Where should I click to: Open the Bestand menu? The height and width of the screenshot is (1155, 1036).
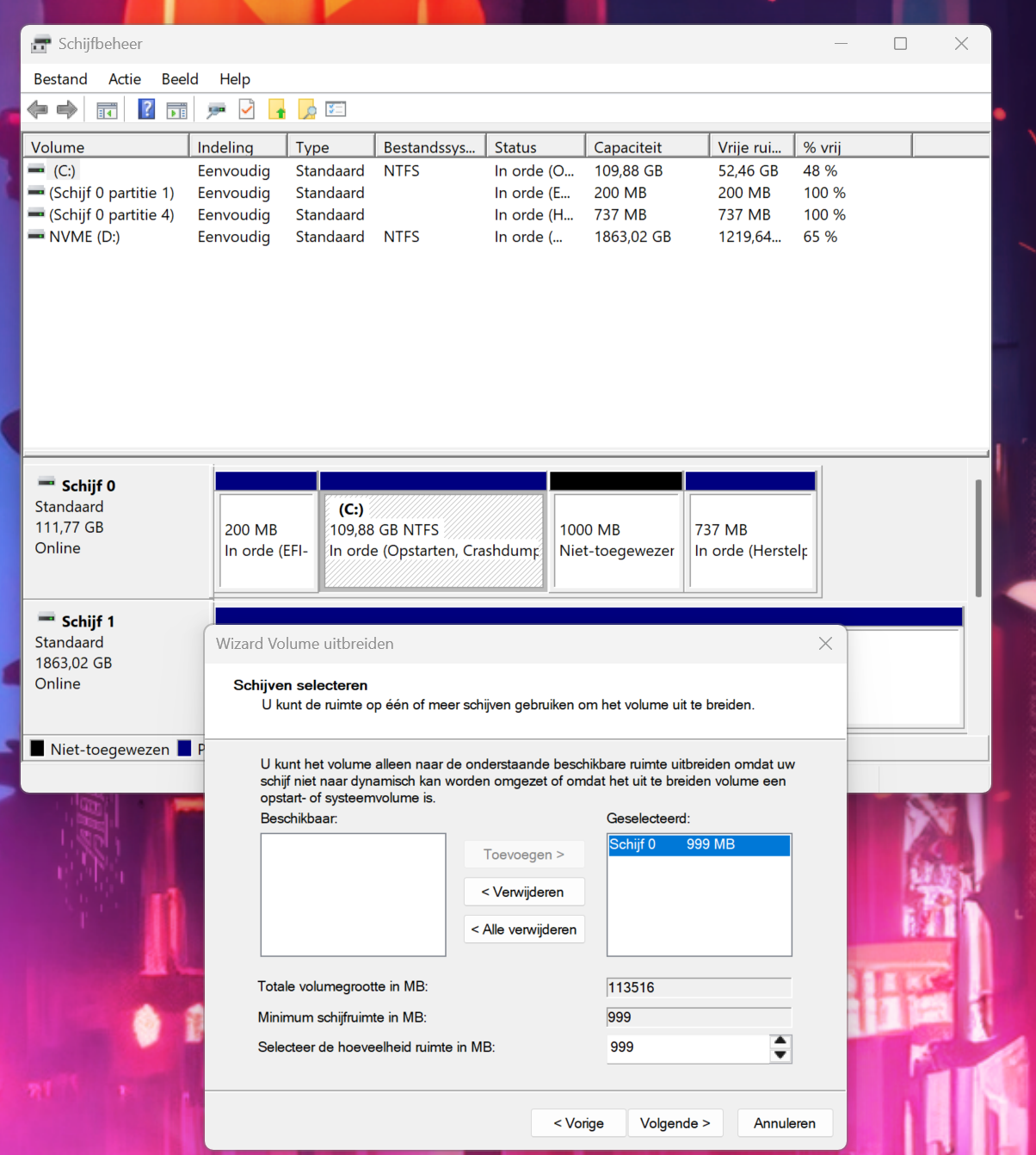(60, 79)
